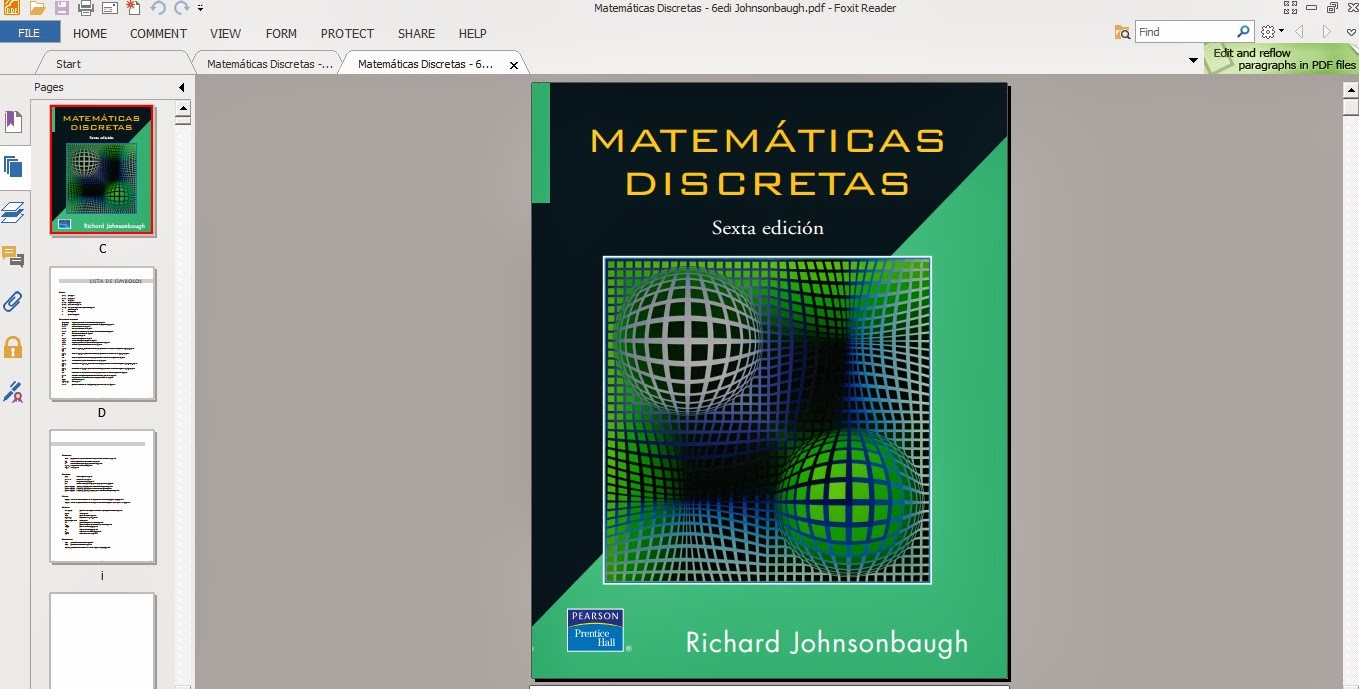Click the document view scroll up arrow

[x=1350, y=89]
